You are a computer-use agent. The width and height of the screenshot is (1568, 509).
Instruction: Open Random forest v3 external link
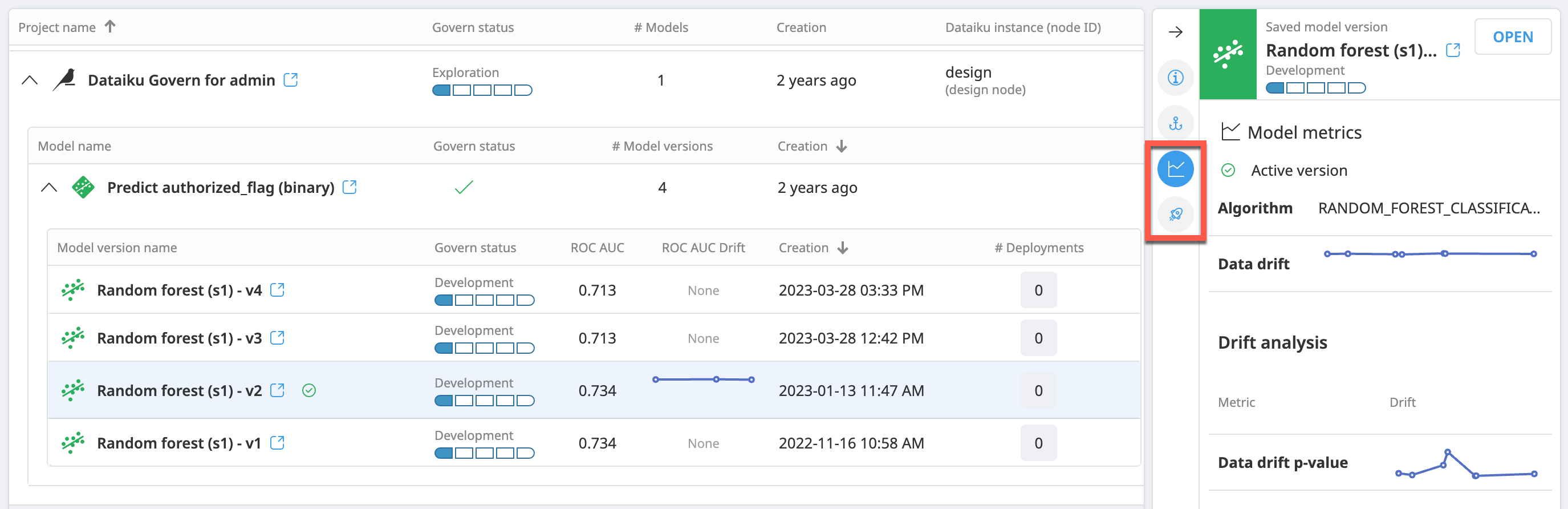[x=277, y=337]
